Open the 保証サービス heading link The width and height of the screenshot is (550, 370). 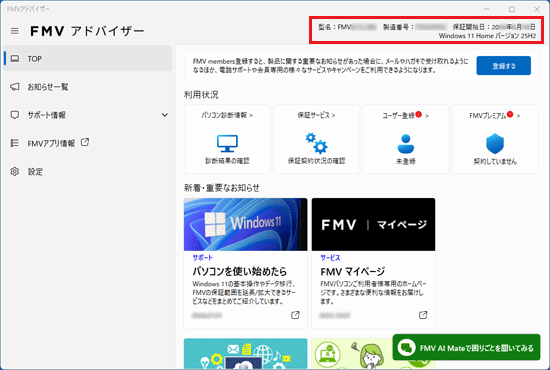pyautogui.click(x=316, y=115)
